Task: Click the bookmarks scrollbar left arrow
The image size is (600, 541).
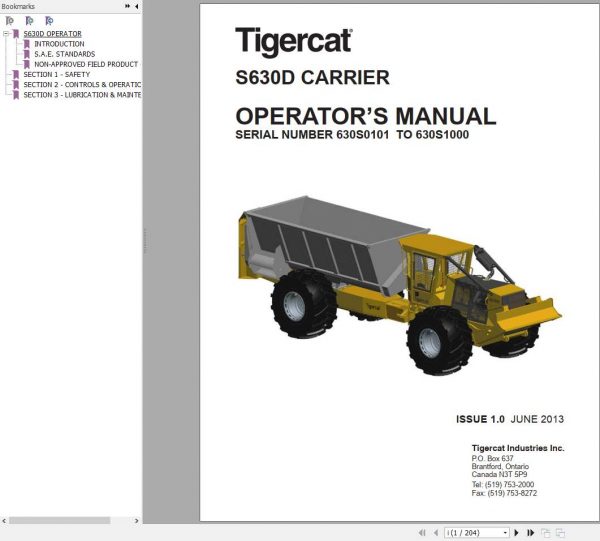Action: [4, 521]
